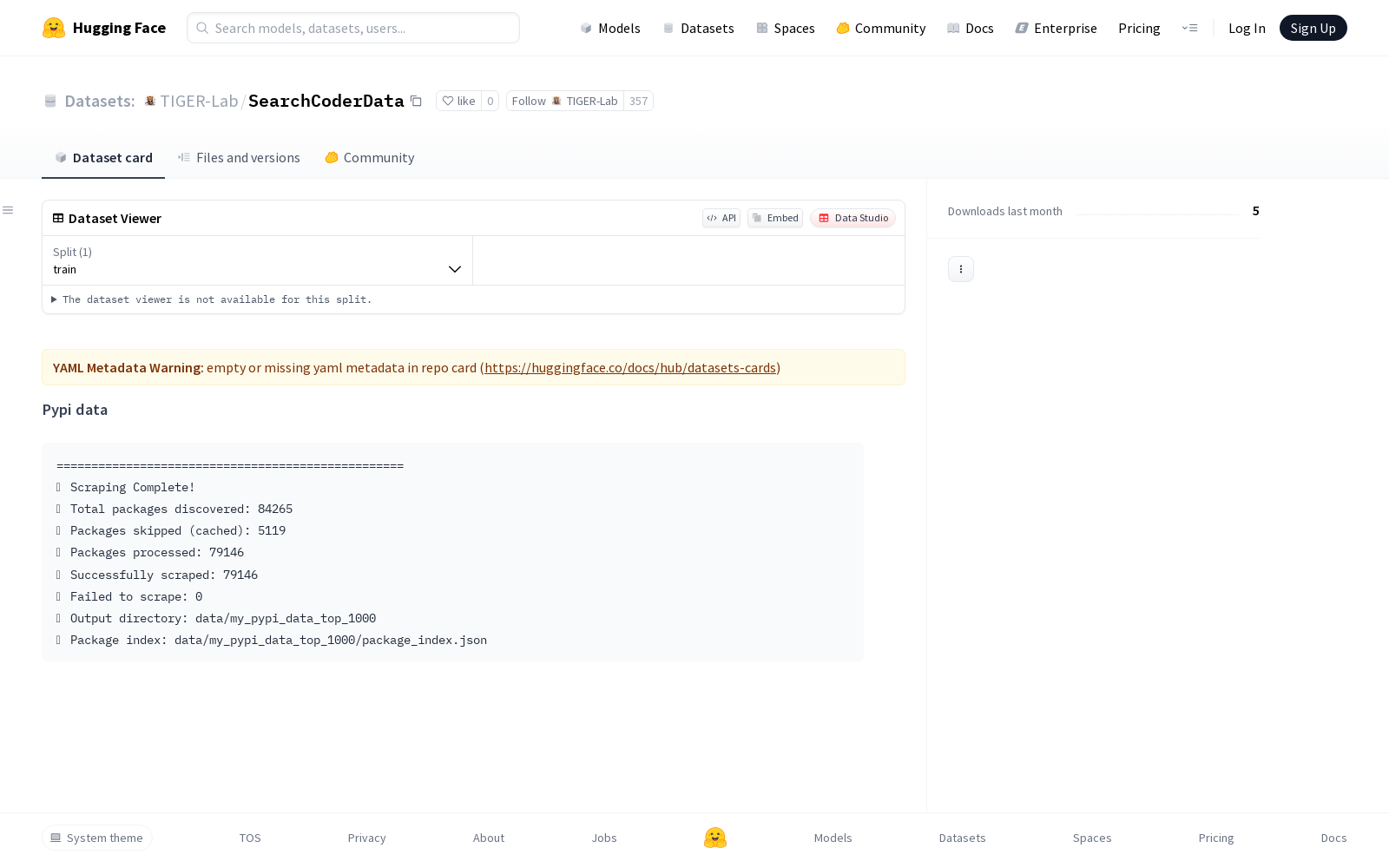This screenshot has height=868, width=1389.
Task: Open Data Studio
Action: [853, 218]
